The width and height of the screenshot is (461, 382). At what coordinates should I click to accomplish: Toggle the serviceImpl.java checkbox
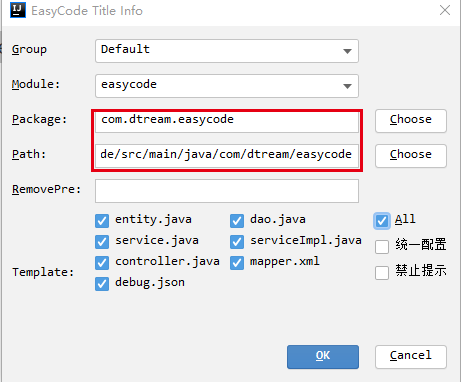(237, 242)
